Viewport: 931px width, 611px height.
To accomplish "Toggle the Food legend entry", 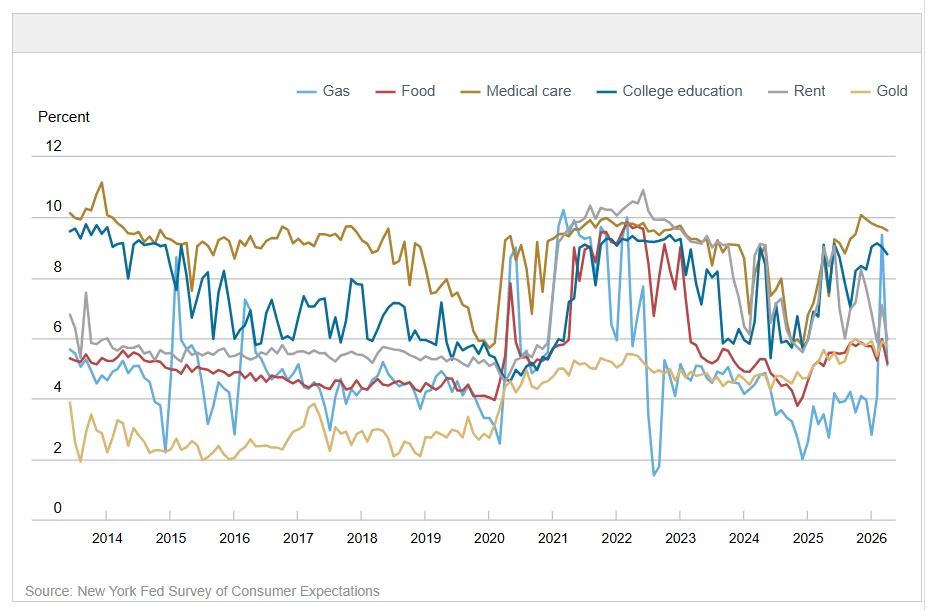I will (406, 91).
